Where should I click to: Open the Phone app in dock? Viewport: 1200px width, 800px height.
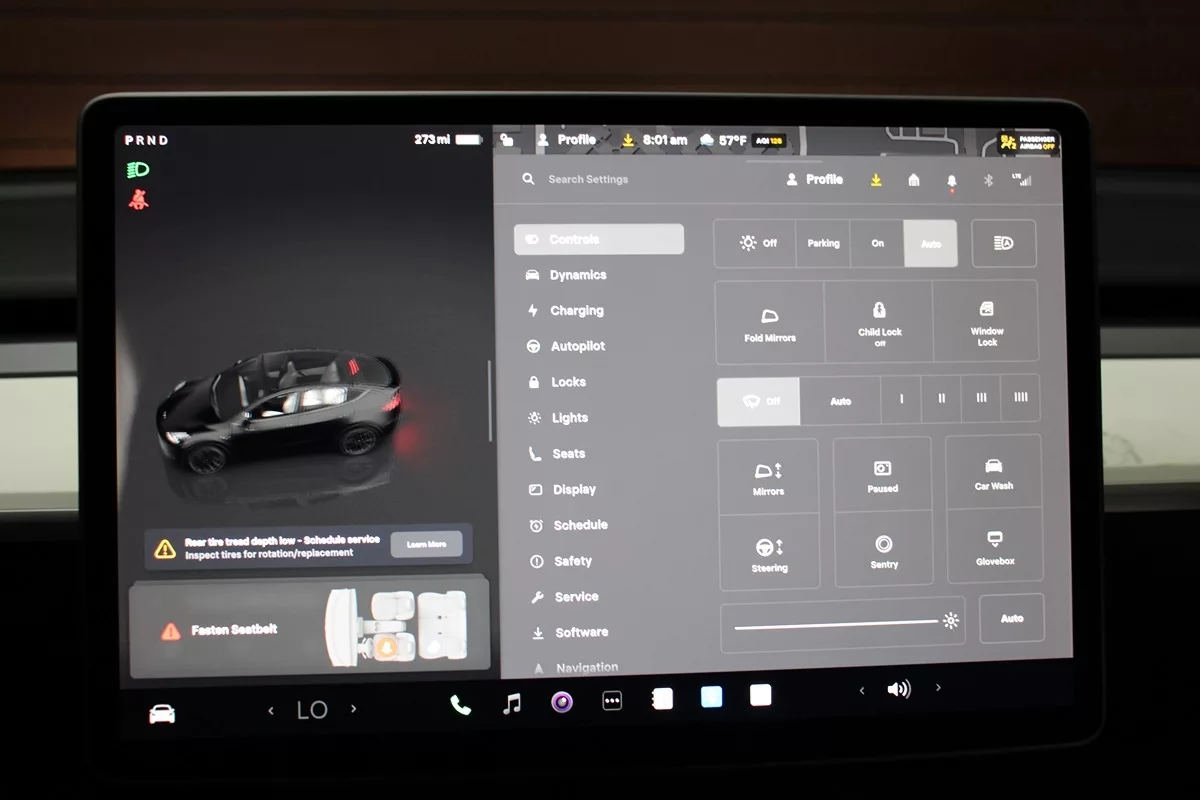click(460, 704)
